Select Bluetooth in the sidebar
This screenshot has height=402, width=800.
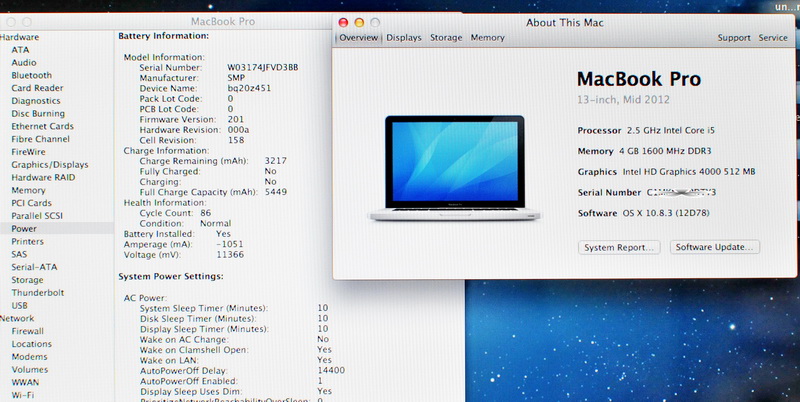tap(32, 75)
